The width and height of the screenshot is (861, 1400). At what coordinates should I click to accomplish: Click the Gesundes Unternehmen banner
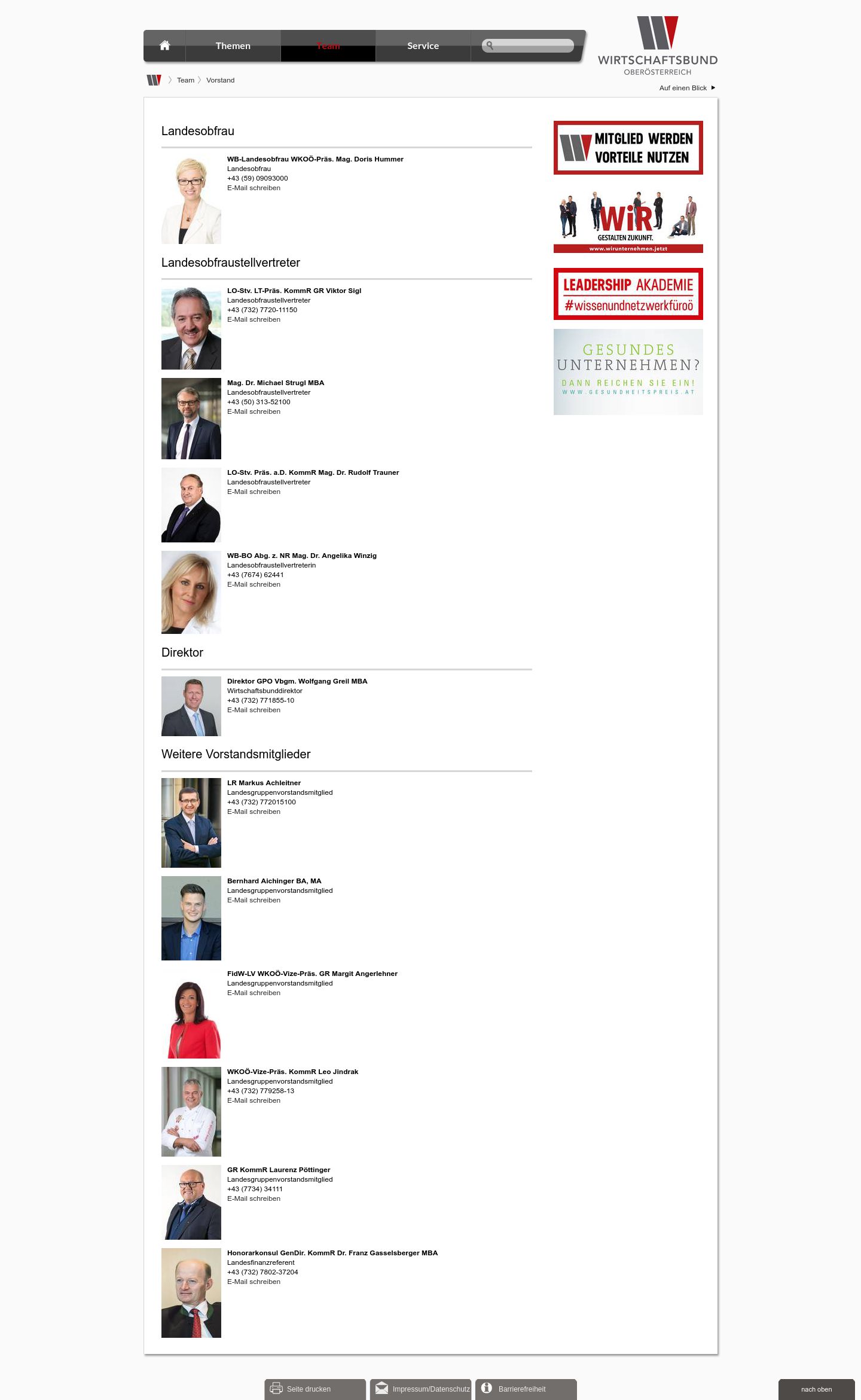[628, 372]
